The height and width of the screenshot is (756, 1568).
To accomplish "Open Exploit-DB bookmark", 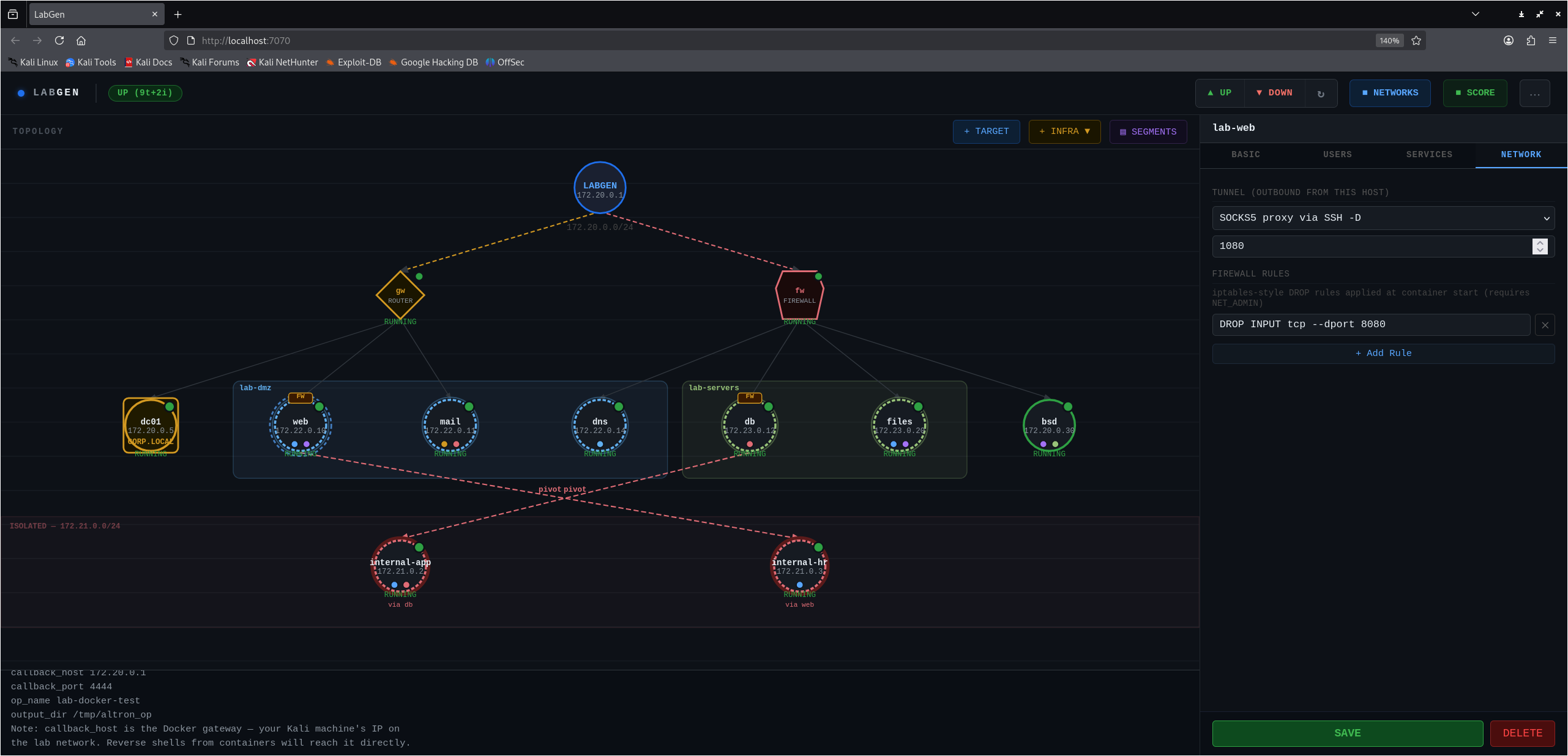I will click(x=353, y=62).
